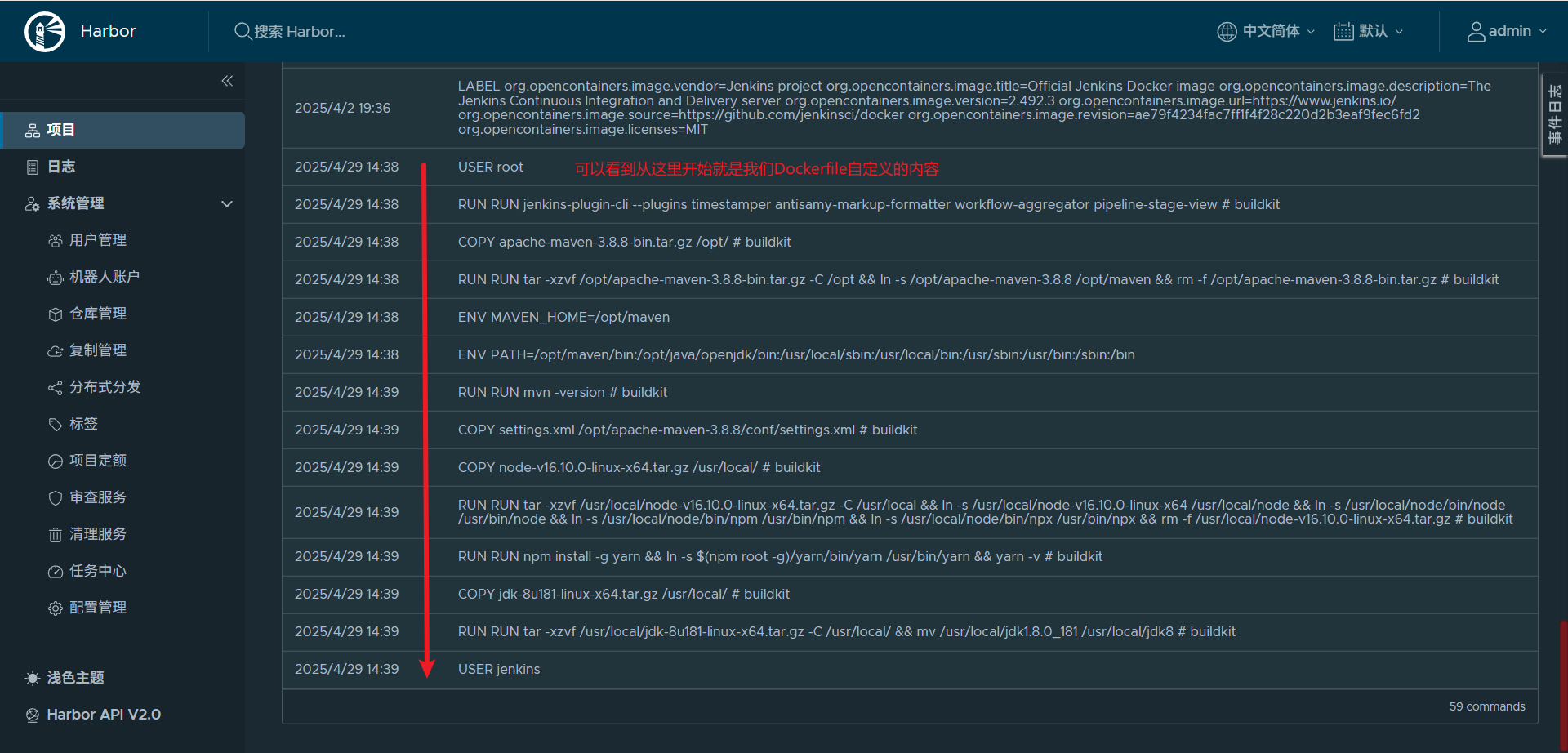Open the Harbor API V2.0 link

click(104, 715)
